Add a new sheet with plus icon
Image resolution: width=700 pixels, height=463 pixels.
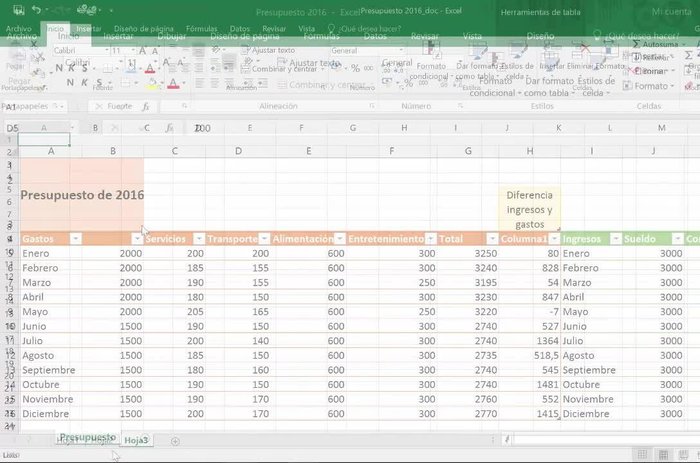coord(175,441)
